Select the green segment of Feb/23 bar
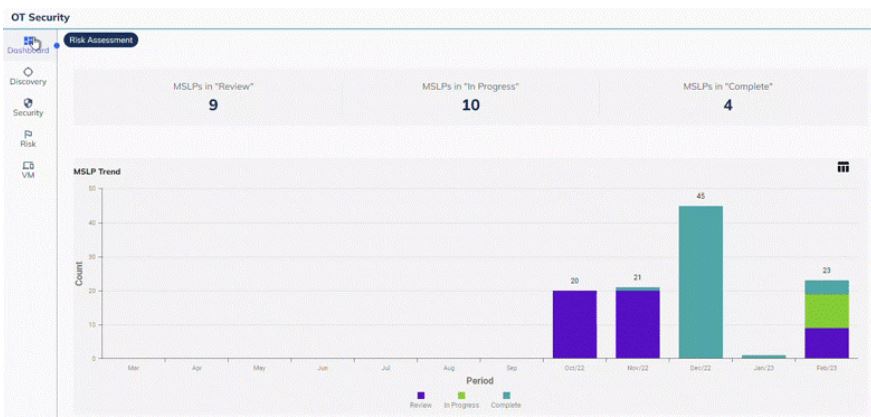The width and height of the screenshot is (871, 417). point(826,311)
